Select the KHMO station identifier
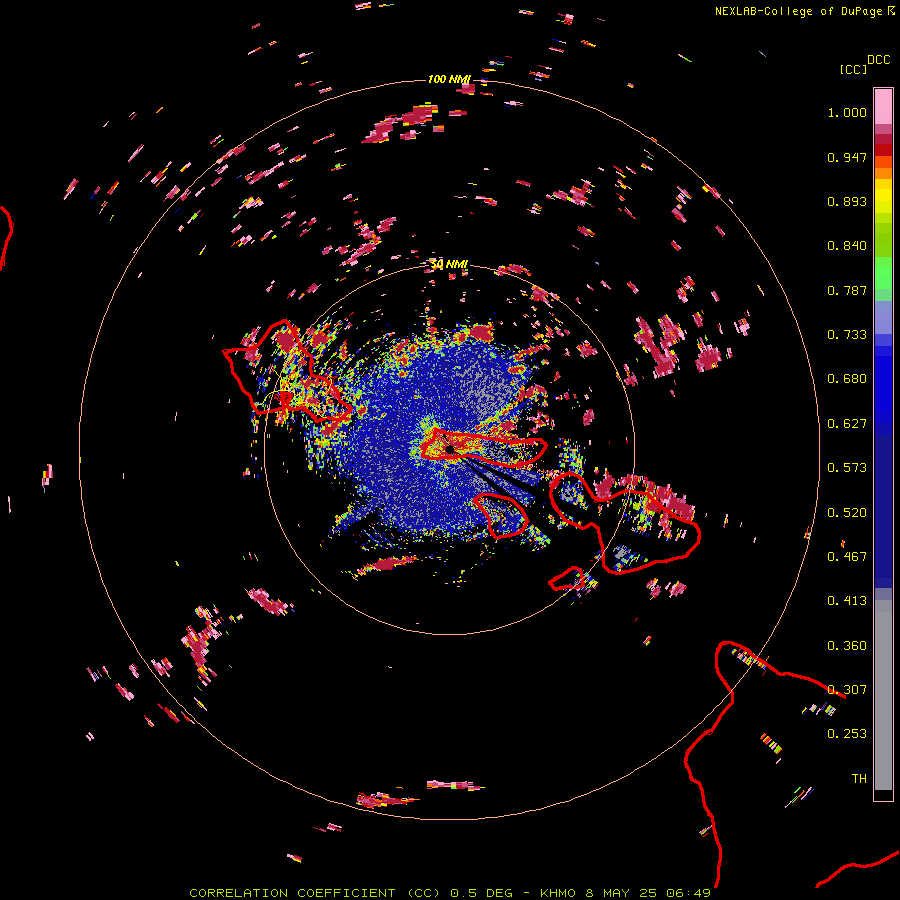 pos(557,893)
